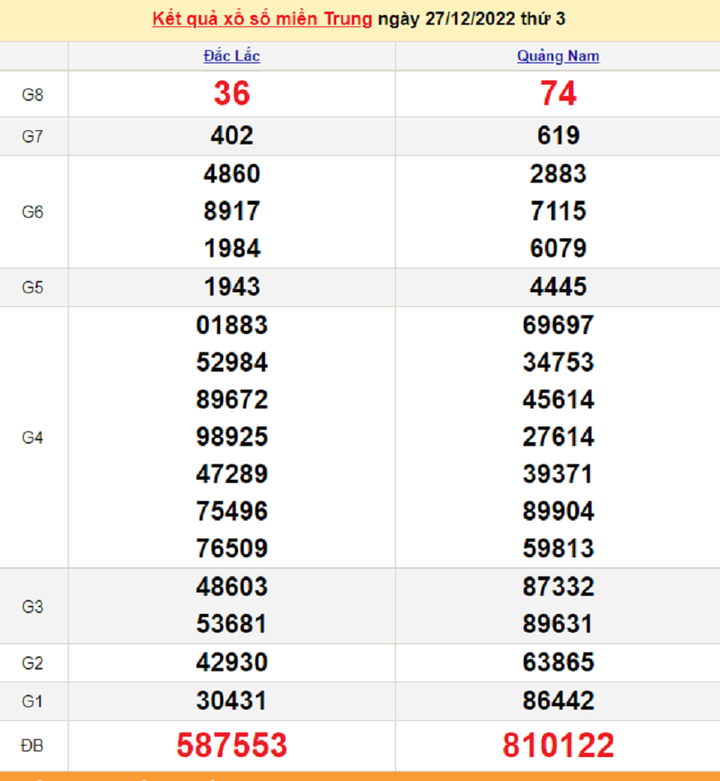This screenshot has height=781, width=720.
Task: Click the G7 number 402
Action: click(x=231, y=135)
